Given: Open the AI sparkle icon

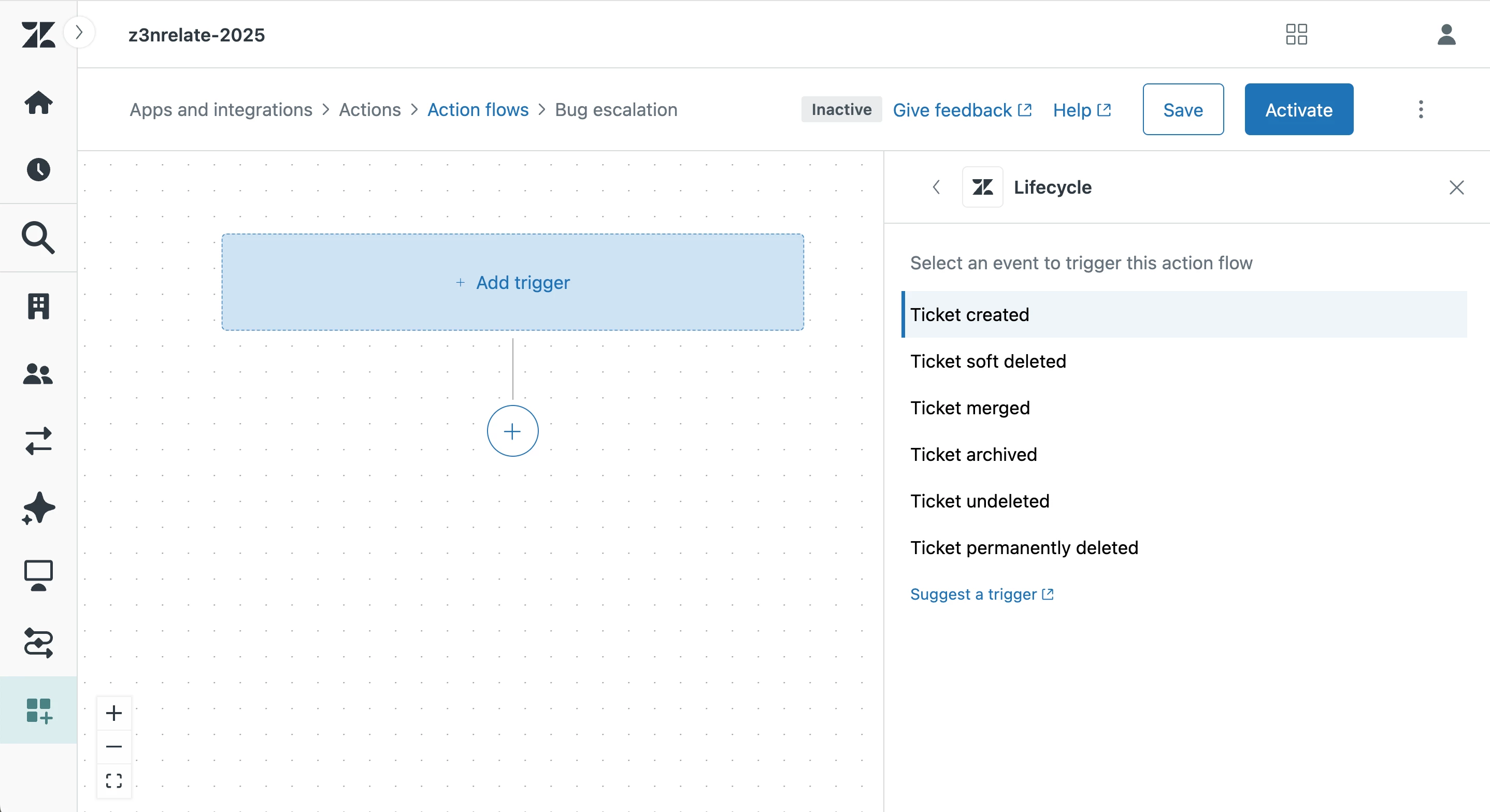Looking at the screenshot, I should 38,509.
